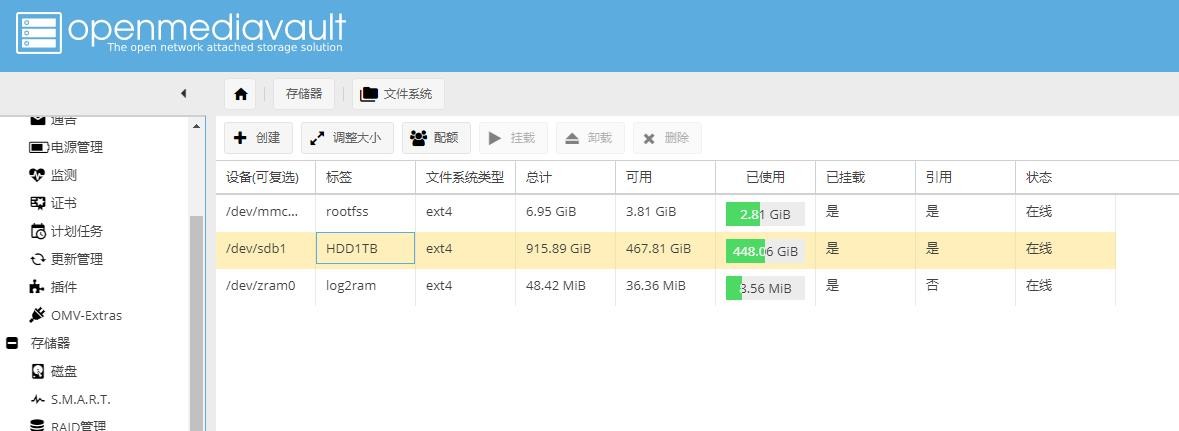Screen dimensions: 1179x431
Task: Collapse the sidebar with left arrow
Action: [183, 93]
